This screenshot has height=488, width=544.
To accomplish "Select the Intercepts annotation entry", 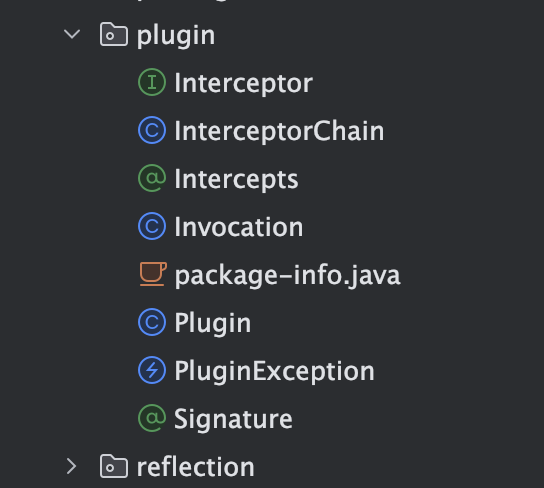I will tap(236, 179).
